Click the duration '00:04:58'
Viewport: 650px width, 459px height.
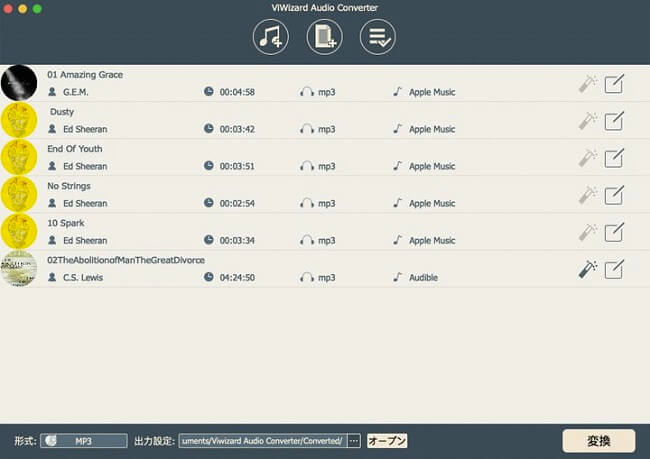point(237,92)
